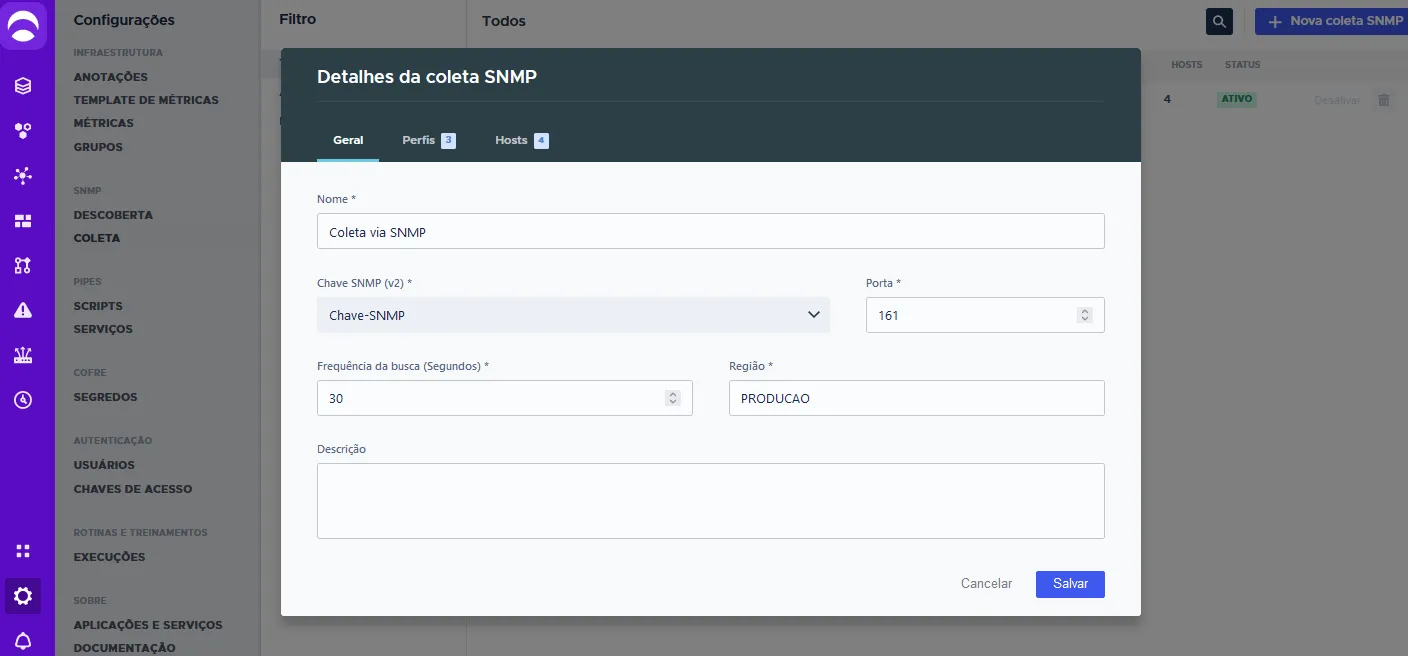Open the four-squares apps grid icon
Screen dimensions: 1408x656
[x=23, y=551]
